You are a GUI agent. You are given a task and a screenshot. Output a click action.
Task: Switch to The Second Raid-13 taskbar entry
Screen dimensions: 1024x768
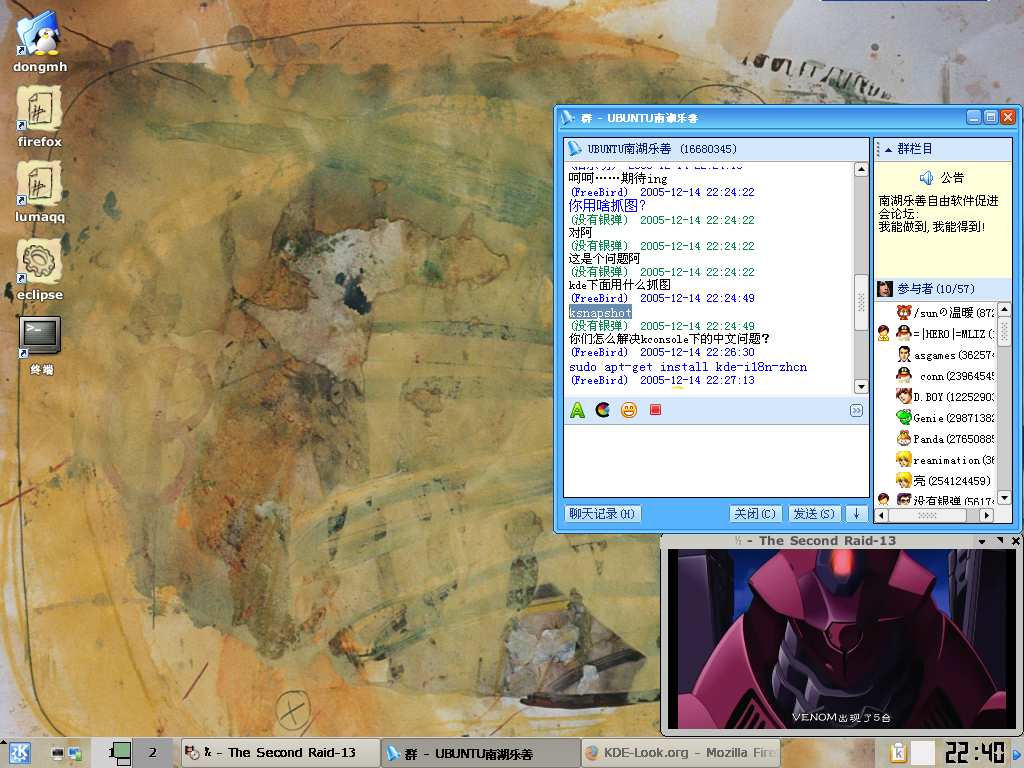(x=281, y=753)
